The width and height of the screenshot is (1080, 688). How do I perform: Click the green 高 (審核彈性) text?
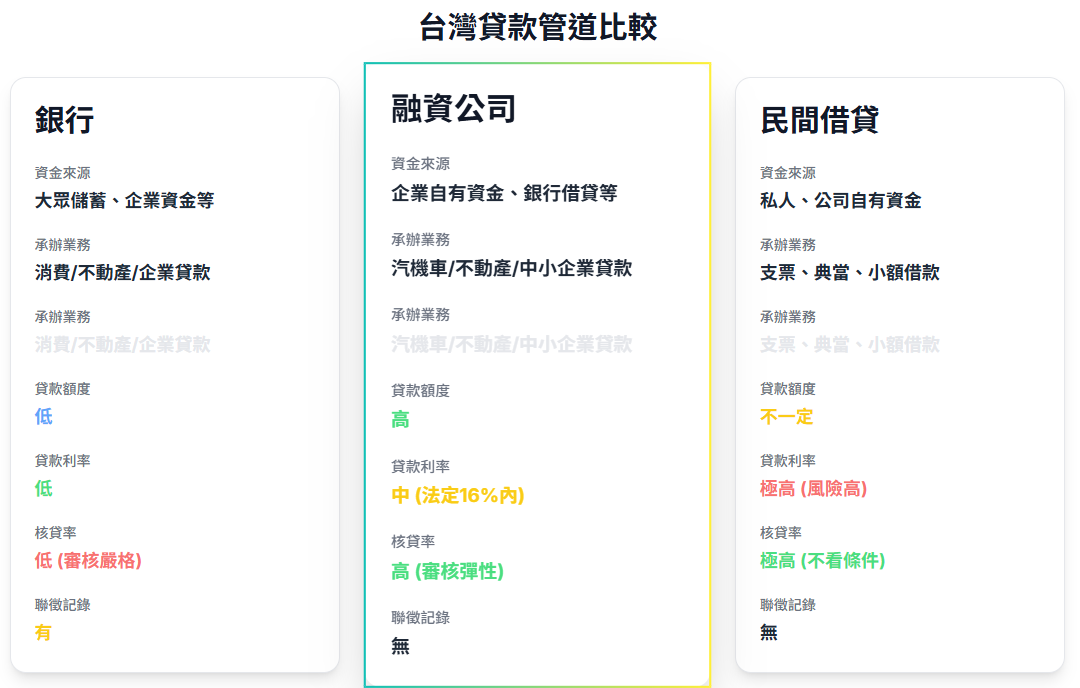pyautogui.click(x=447, y=571)
